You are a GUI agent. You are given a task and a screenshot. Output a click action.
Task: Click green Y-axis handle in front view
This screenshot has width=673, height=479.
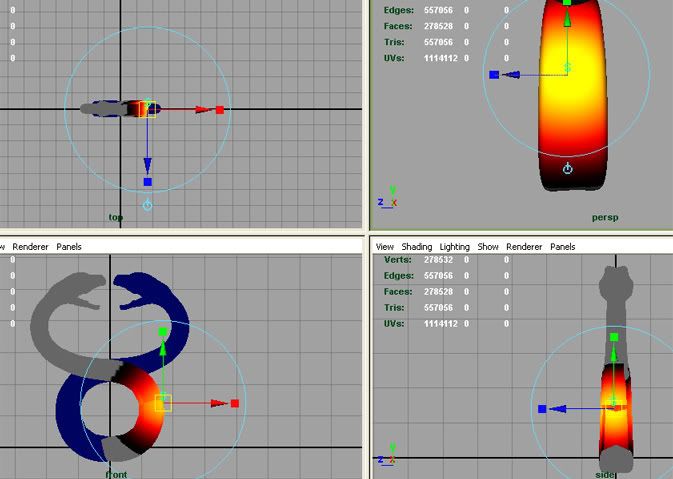coord(162,332)
